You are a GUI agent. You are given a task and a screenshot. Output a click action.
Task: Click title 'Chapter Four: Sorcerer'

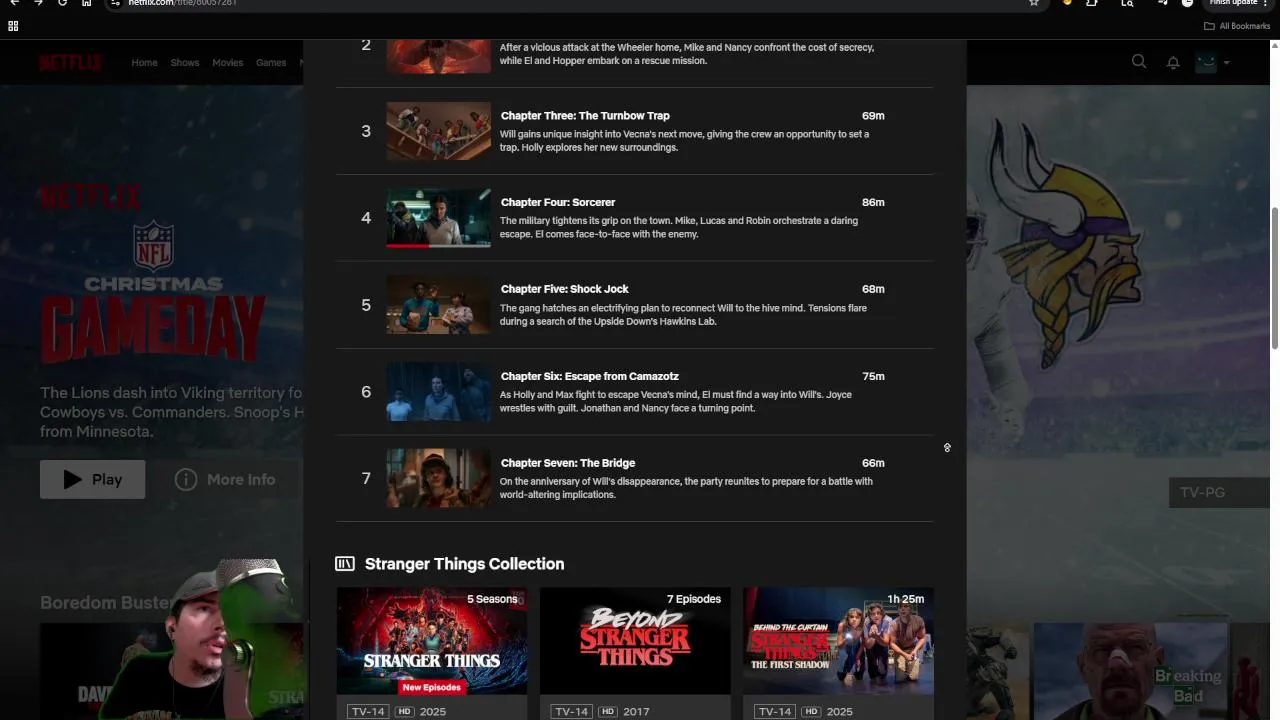click(x=558, y=202)
